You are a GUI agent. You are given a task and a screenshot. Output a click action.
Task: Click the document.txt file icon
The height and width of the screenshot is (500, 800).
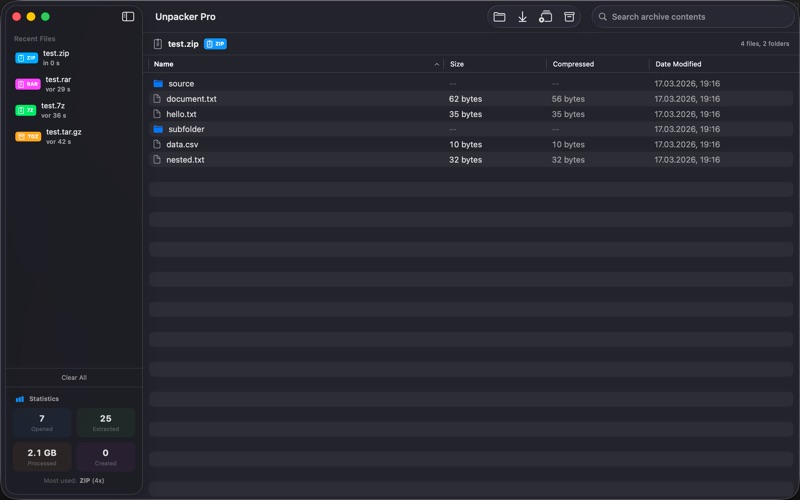point(157,98)
